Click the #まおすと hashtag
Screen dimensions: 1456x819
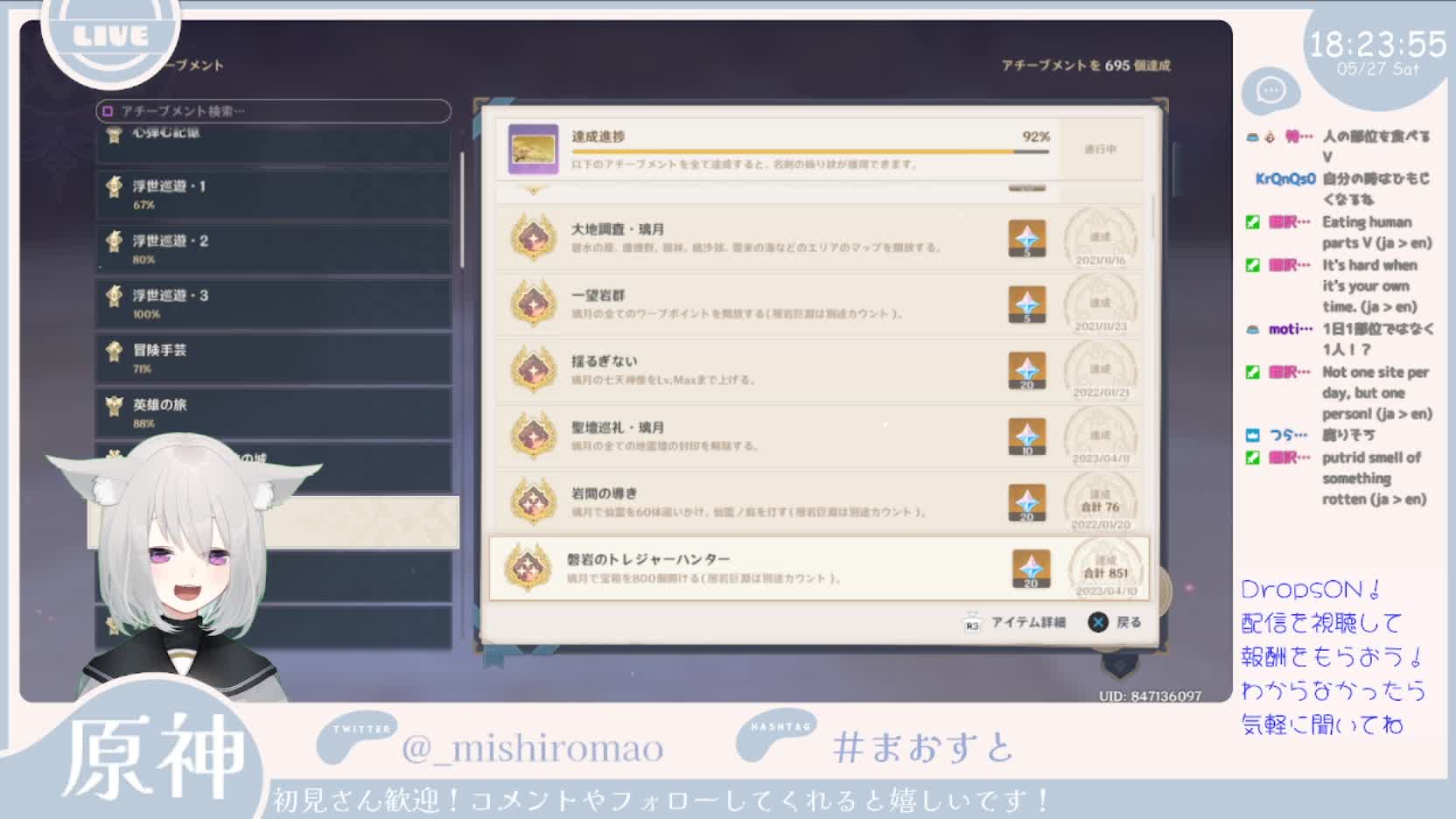pyautogui.click(x=923, y=748)
